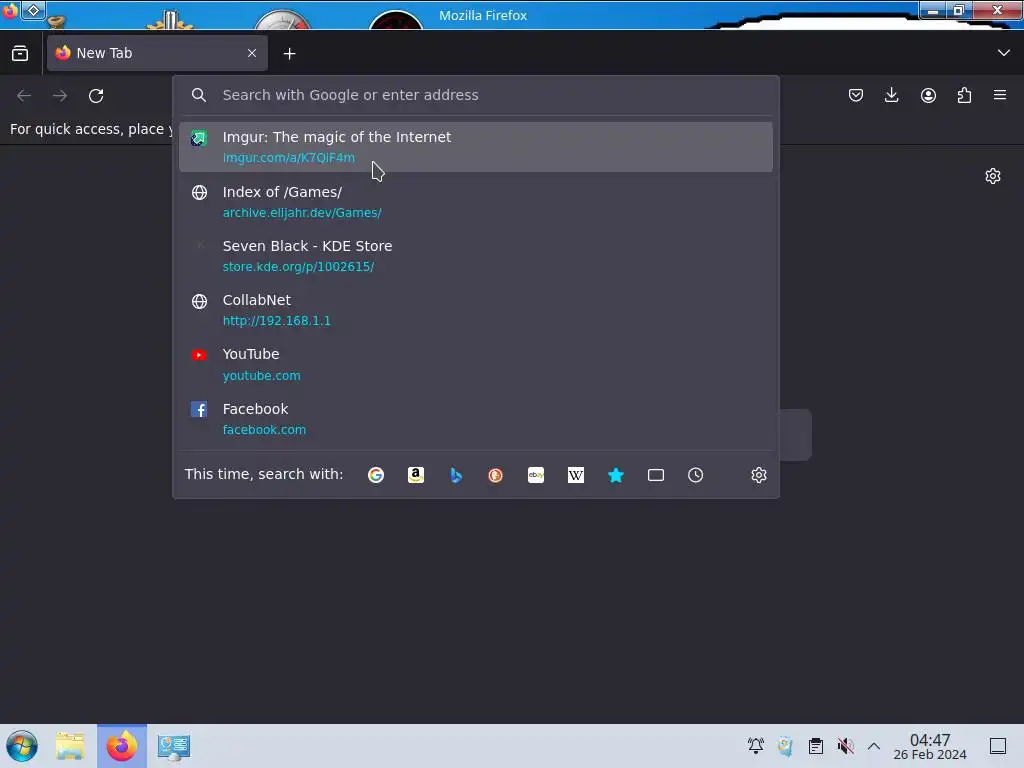Open Imgur: The magic of the Internet suggestion

[475, 147]
